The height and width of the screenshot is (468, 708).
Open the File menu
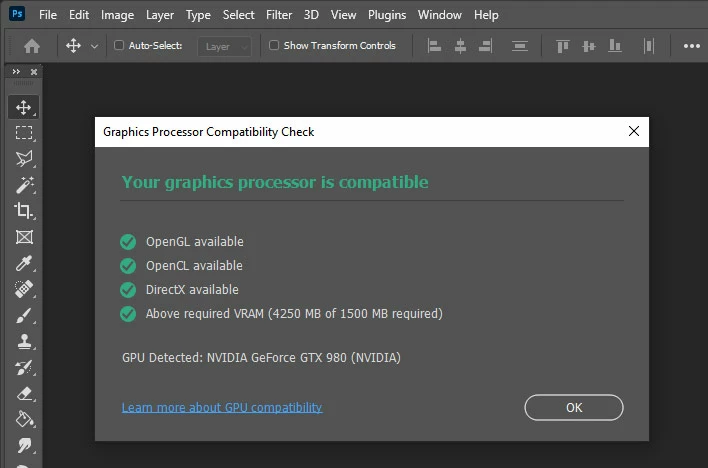pos(48,15)
